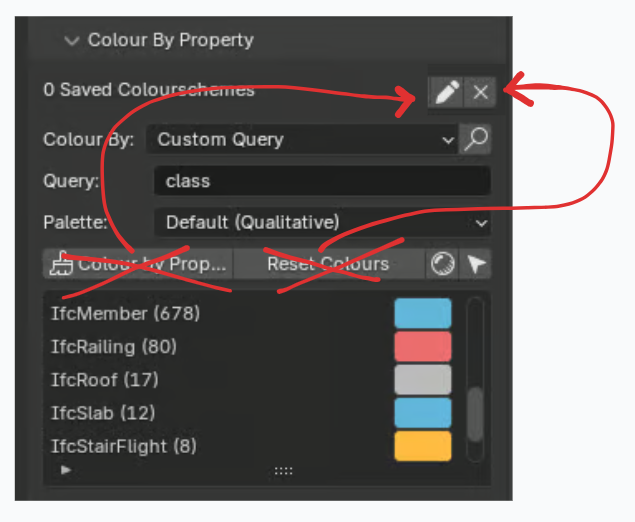Select the IfcRailing (80) list row
The width and height of the screenshot is (635, 522).
click(x=219, y=347)
